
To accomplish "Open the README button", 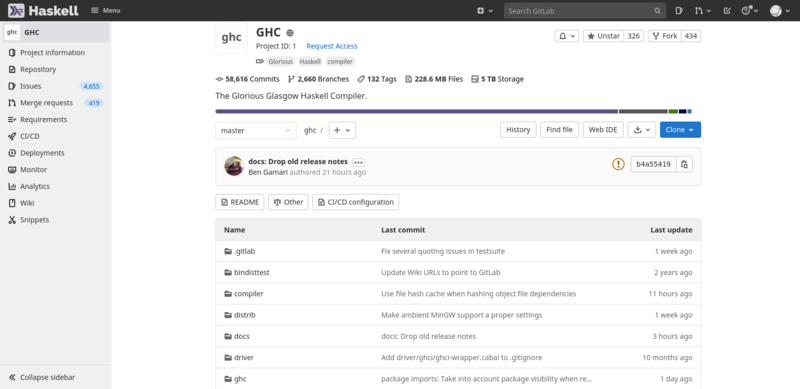I will [240, 202].
